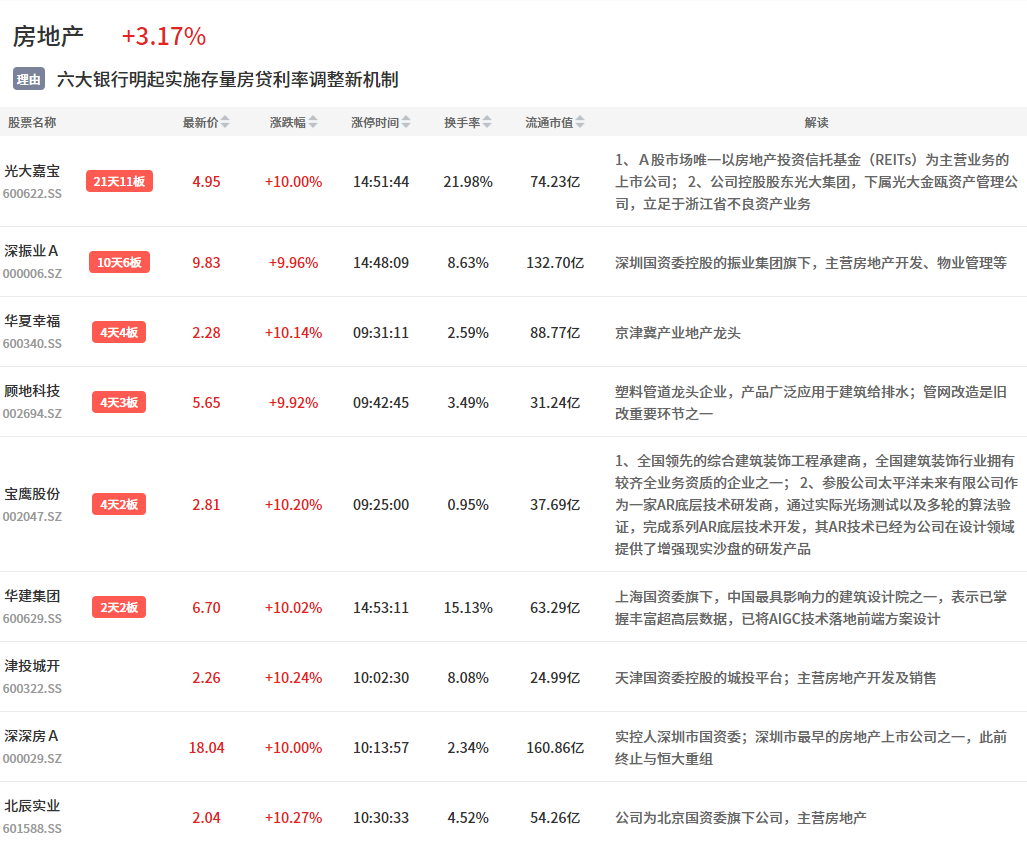
Task: Sort by 涨停时间 column arrow icon
Action: click(406, 122)
